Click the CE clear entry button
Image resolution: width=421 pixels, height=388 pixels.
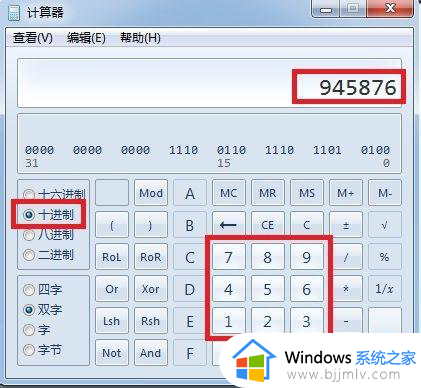coord(268,225)
